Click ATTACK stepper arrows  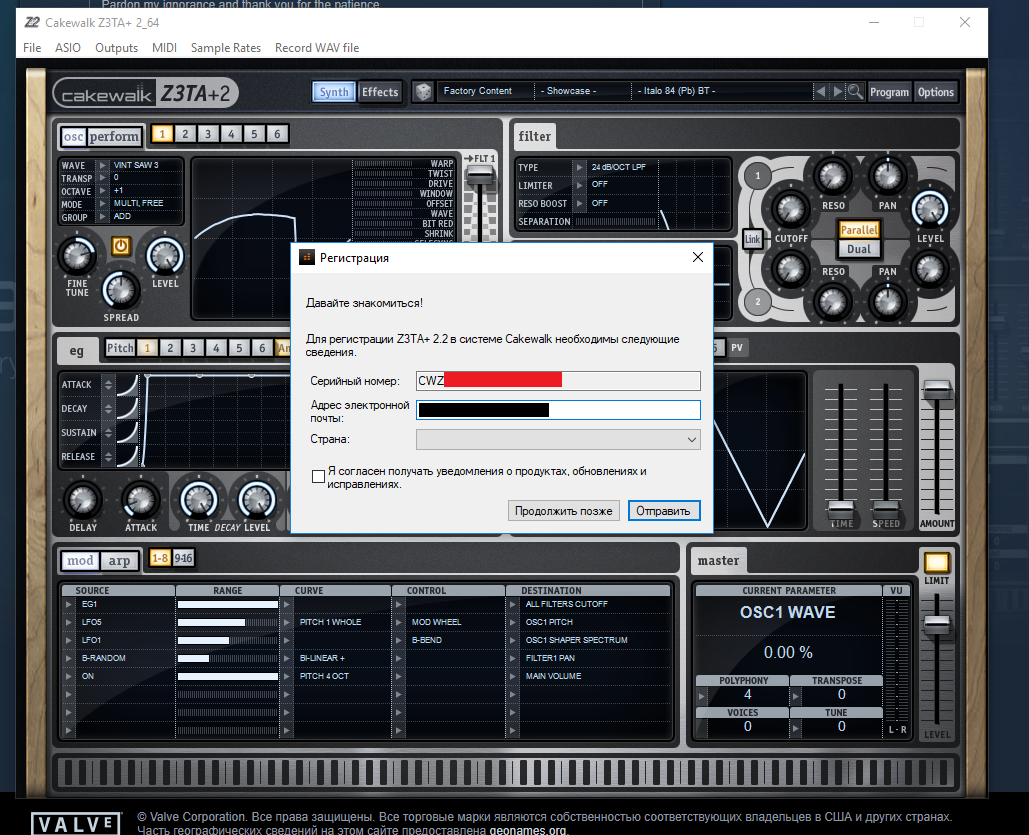coord(108,385)
